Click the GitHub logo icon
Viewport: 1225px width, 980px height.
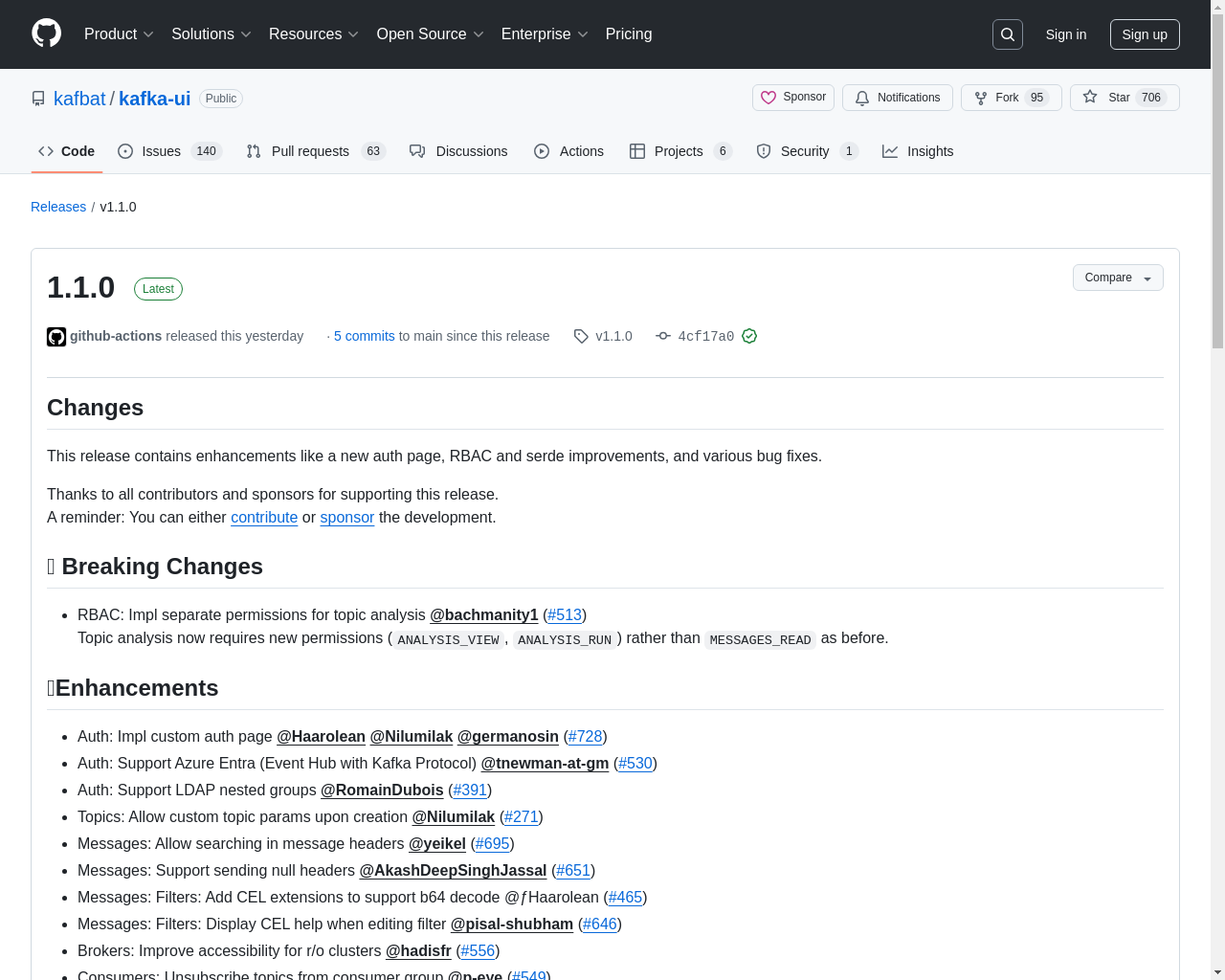pos(46,33)
